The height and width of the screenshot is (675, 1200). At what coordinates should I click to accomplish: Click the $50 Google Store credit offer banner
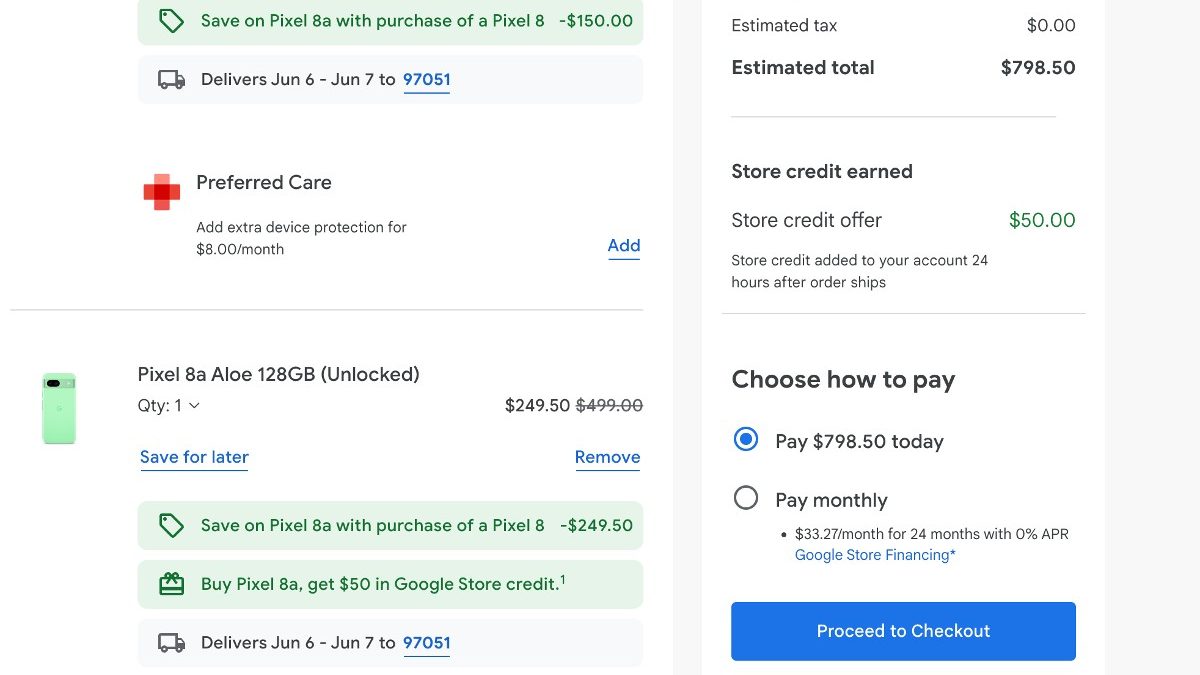point(380,584)
